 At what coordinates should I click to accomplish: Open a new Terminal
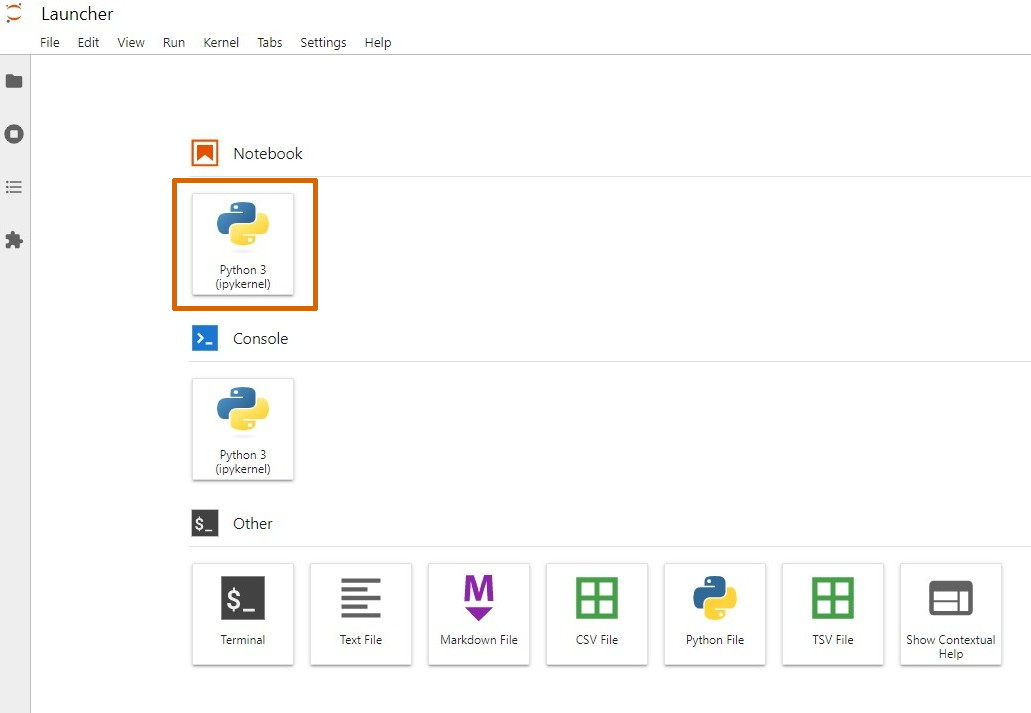pyautogui.click(x=243, y=614)
